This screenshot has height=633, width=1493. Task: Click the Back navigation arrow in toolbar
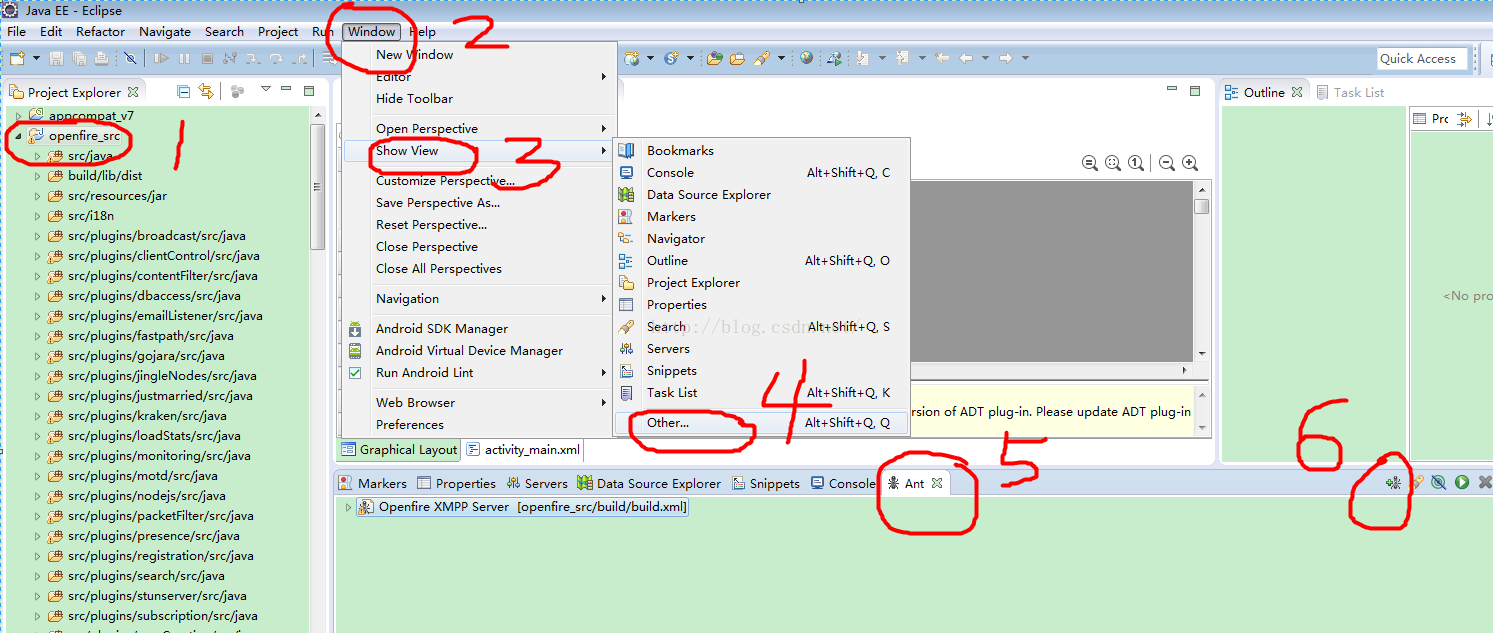point(966,58)
